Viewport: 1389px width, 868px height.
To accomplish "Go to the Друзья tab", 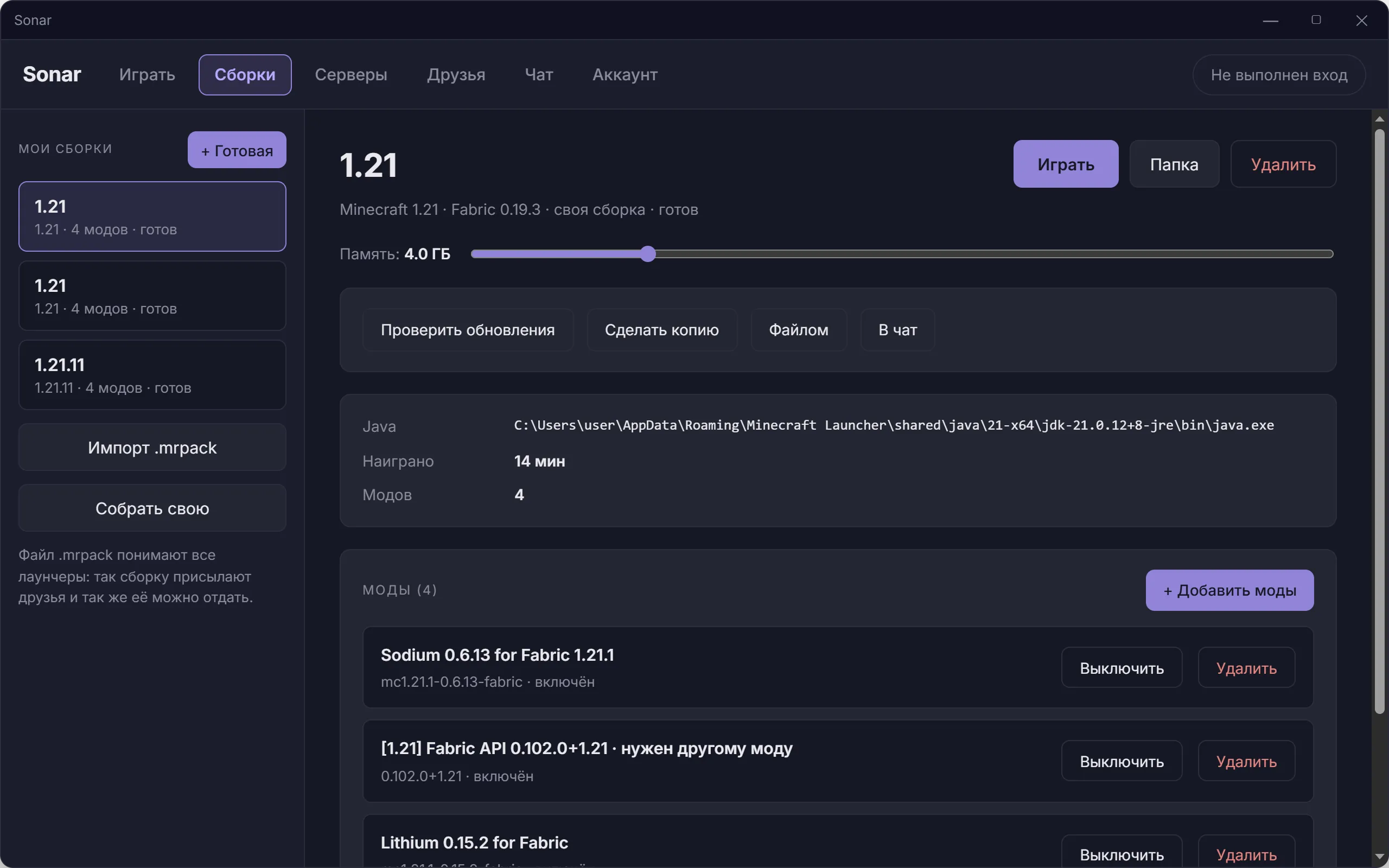I will click(x=456, y=75).
